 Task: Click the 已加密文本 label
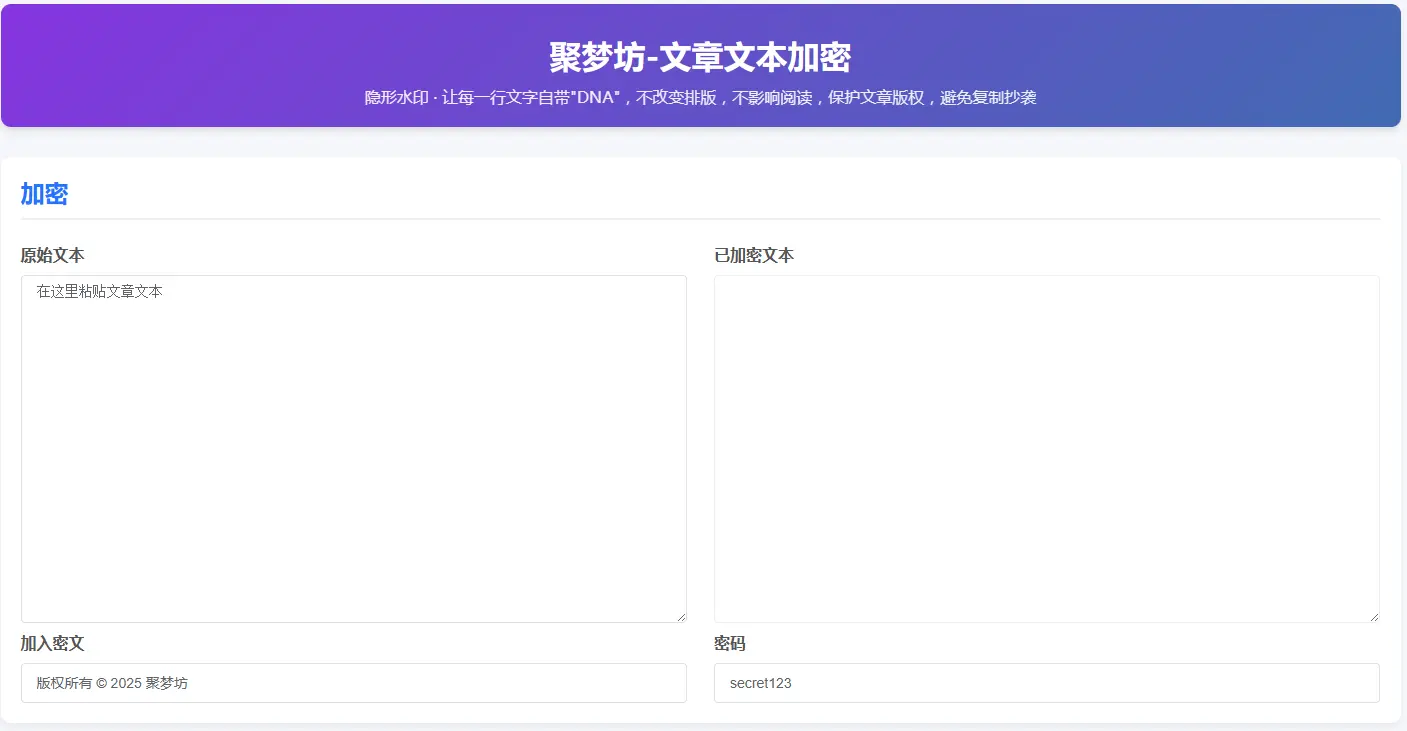coord(754,256)
